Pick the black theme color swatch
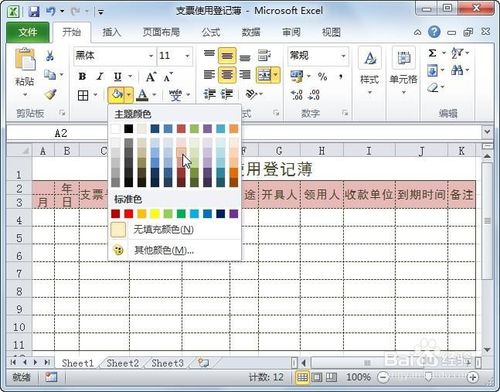 pyautogui.click(x=129, y=129)
